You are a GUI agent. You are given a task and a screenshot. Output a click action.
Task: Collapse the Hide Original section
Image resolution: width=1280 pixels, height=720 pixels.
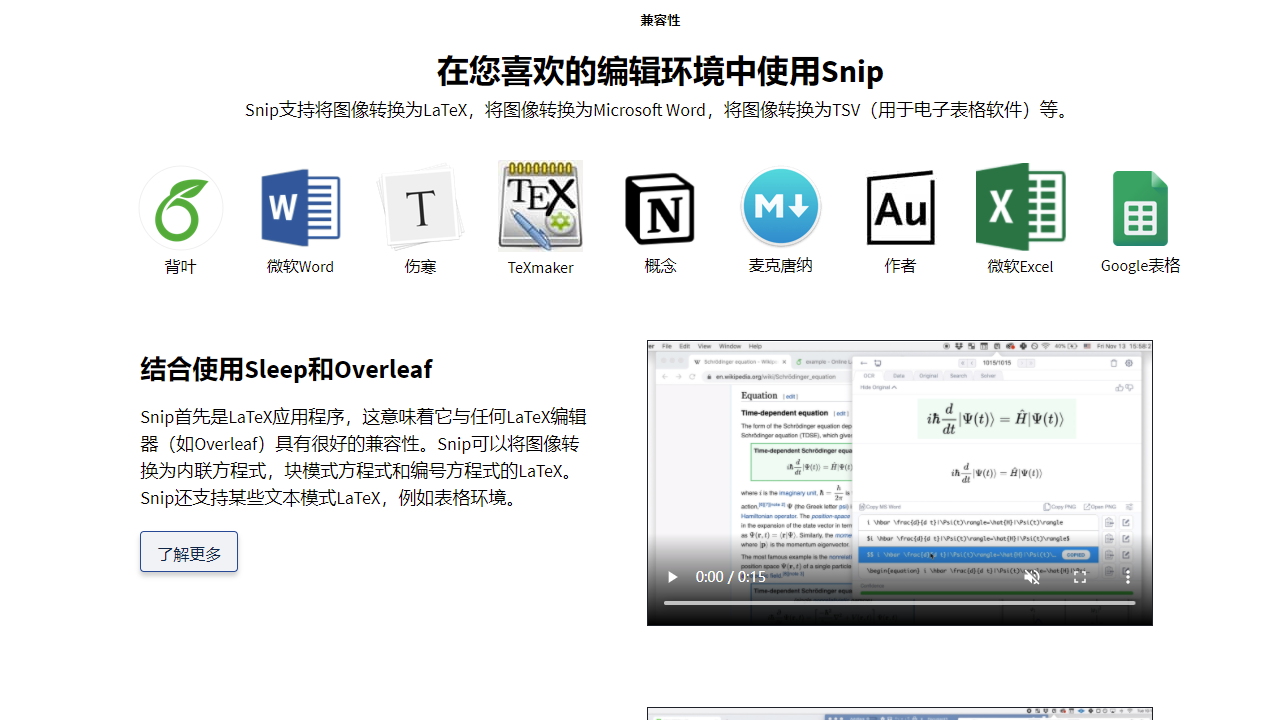tap(878, 388)
